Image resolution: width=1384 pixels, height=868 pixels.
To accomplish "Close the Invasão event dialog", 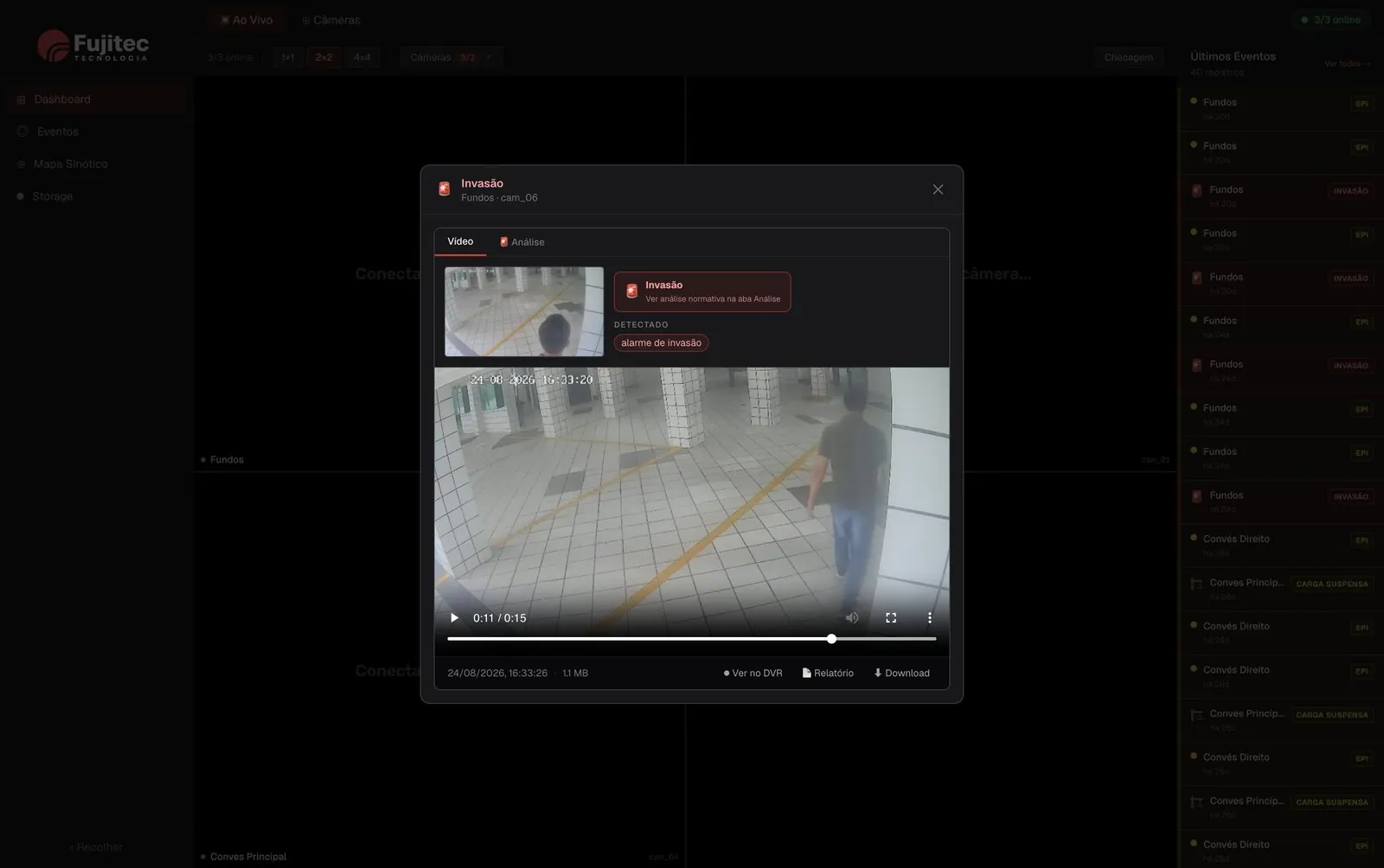I will [x=938, y=189].
